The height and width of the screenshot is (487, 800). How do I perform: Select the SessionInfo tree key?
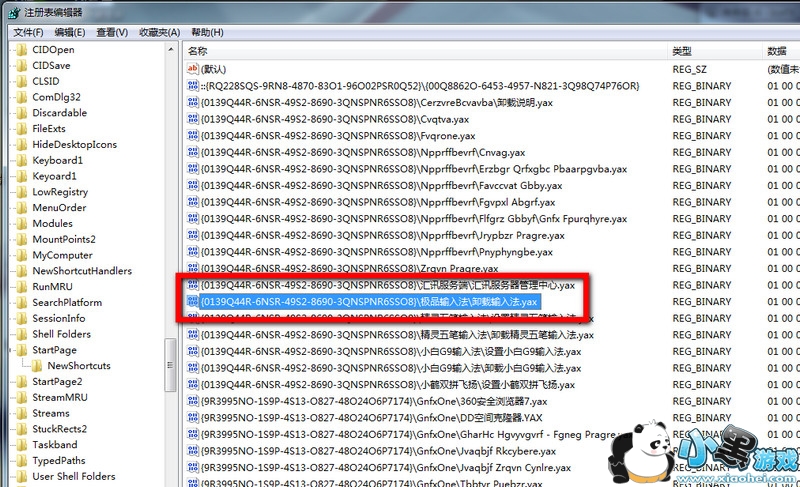(x=59, y=319)
